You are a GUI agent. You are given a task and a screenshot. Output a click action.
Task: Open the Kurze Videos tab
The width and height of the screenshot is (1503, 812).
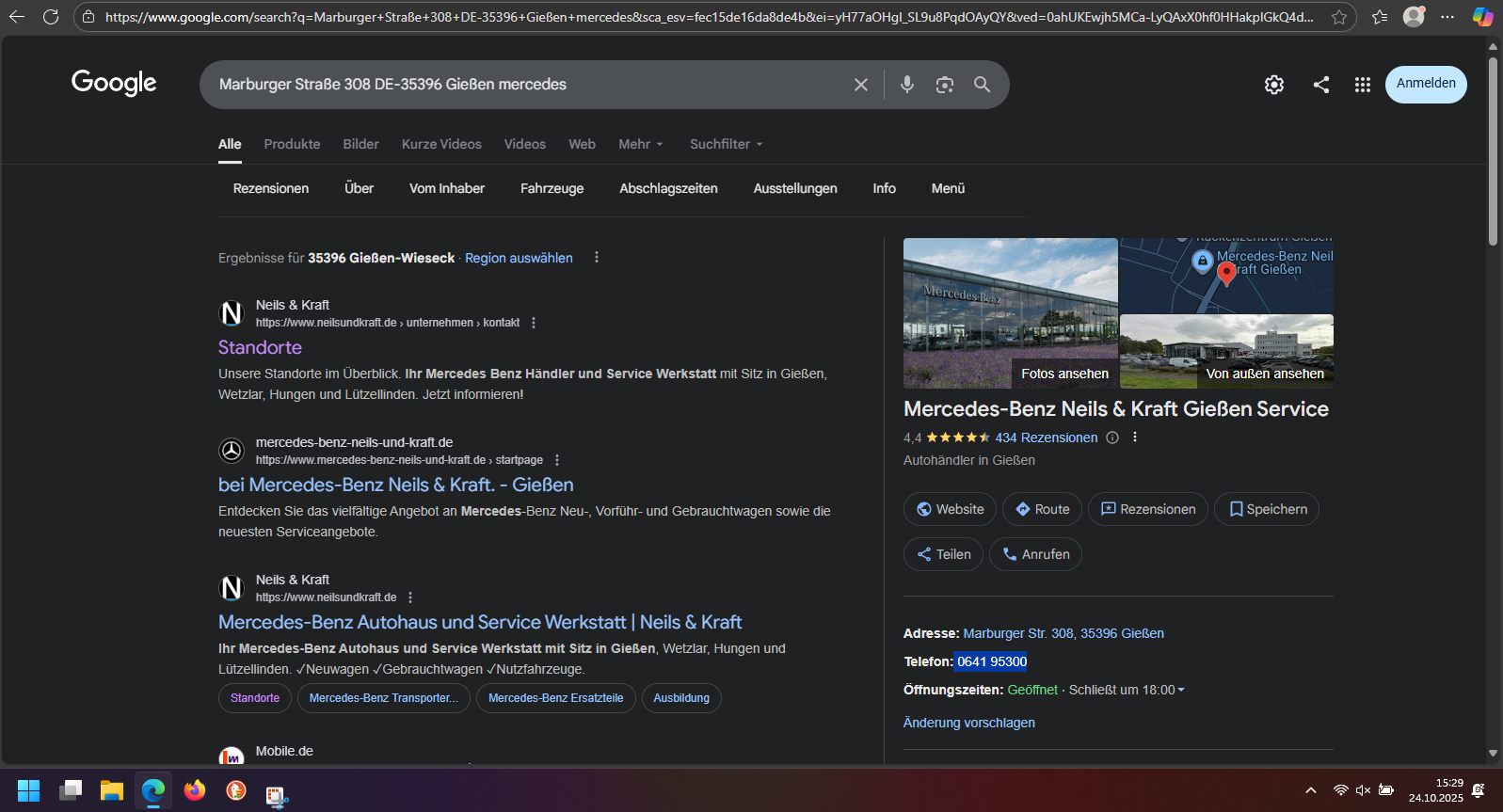point(441,144)
